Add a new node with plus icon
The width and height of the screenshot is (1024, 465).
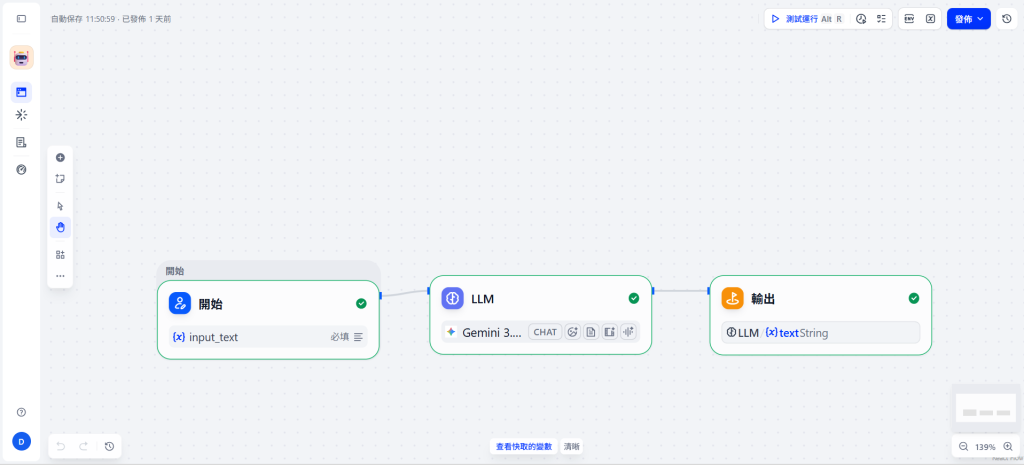(x=60, y=157)
